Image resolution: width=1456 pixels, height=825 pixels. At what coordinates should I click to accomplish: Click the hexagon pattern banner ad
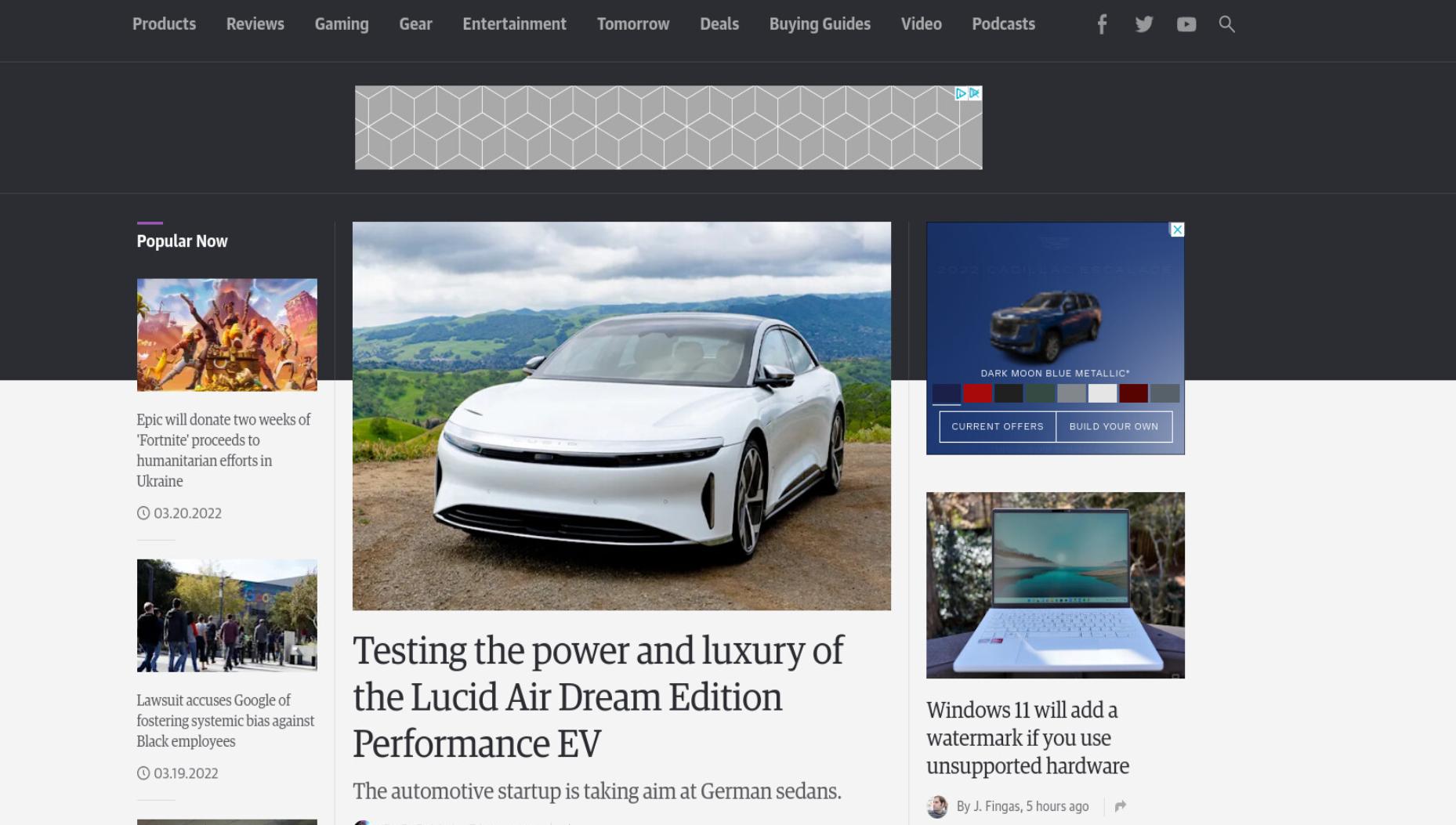coord(668,128)
